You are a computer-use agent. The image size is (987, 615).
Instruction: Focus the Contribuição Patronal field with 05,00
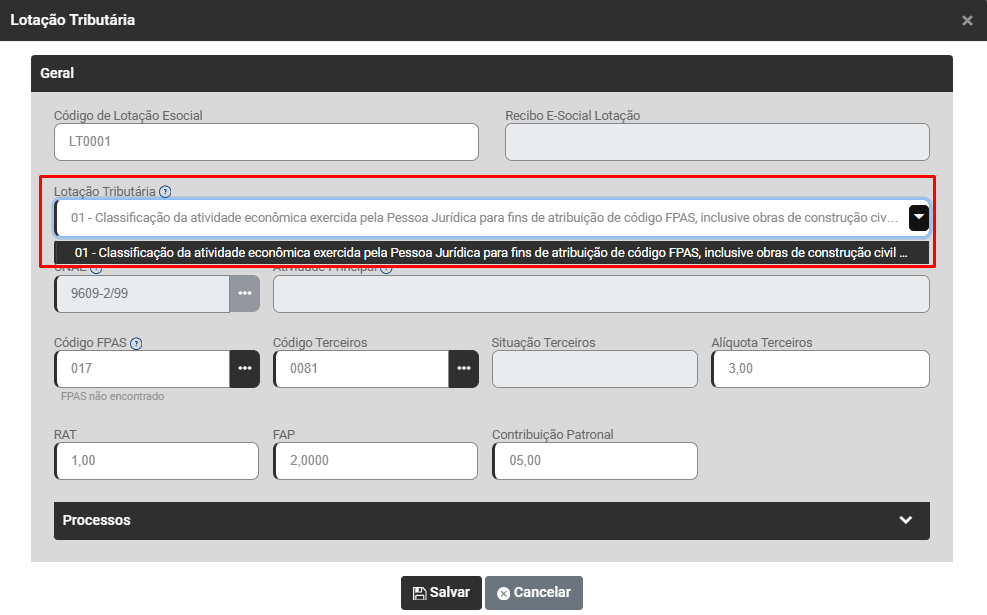(x=595, y=461)
